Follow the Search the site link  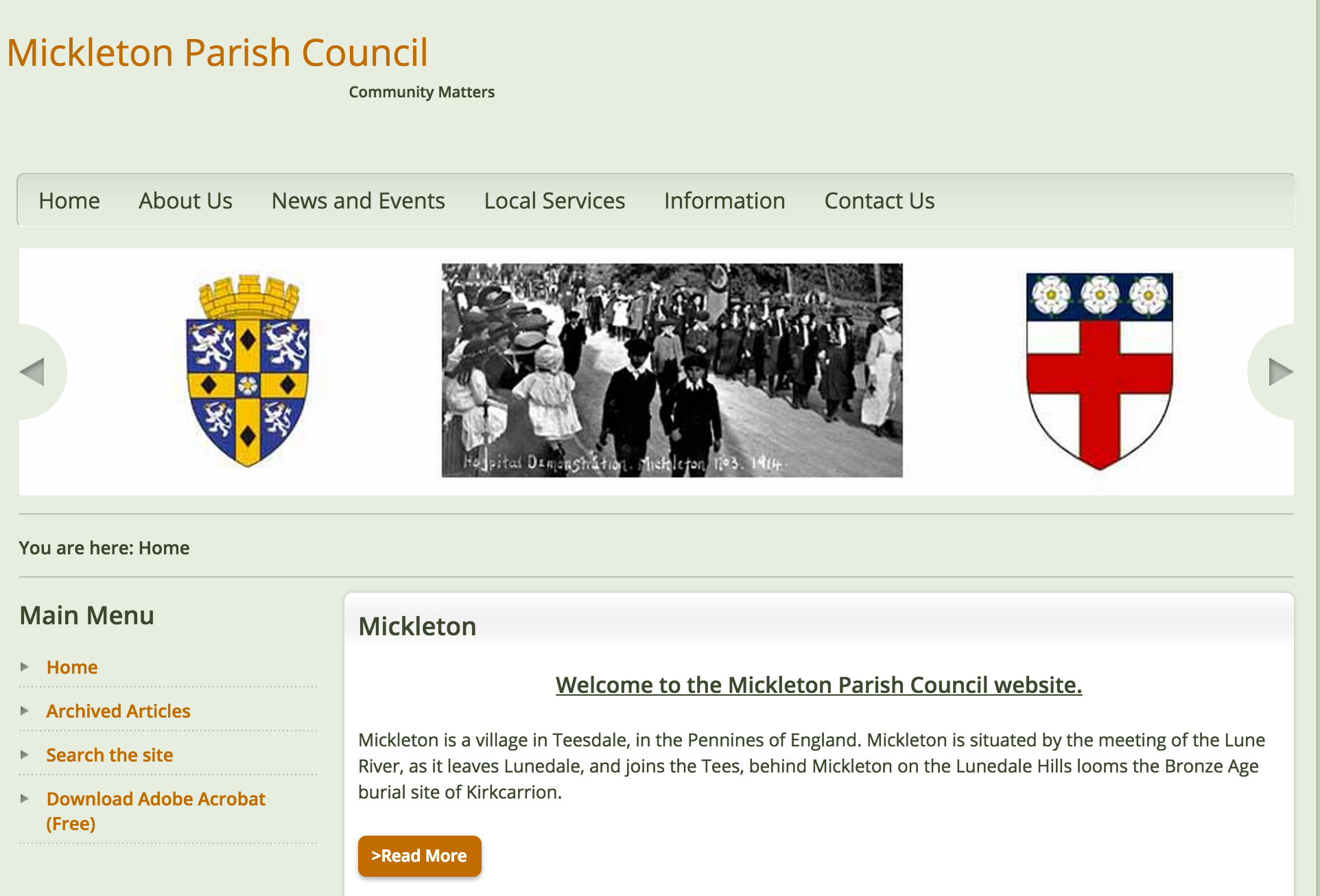click(x=109, y=755)
